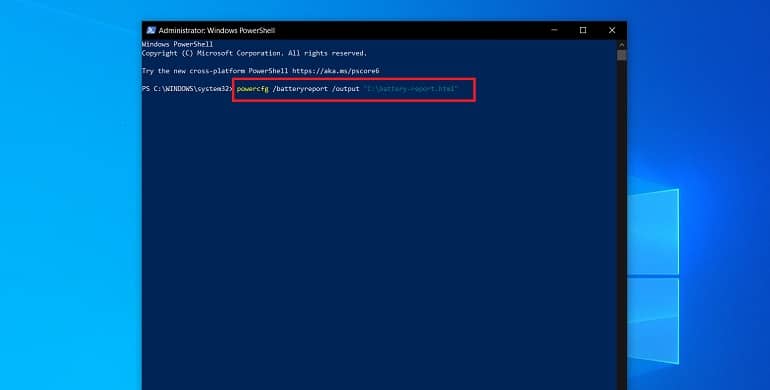
Task: Click the PowerShell vertical scrollbar thumb
Action: (x=622, y=55)
